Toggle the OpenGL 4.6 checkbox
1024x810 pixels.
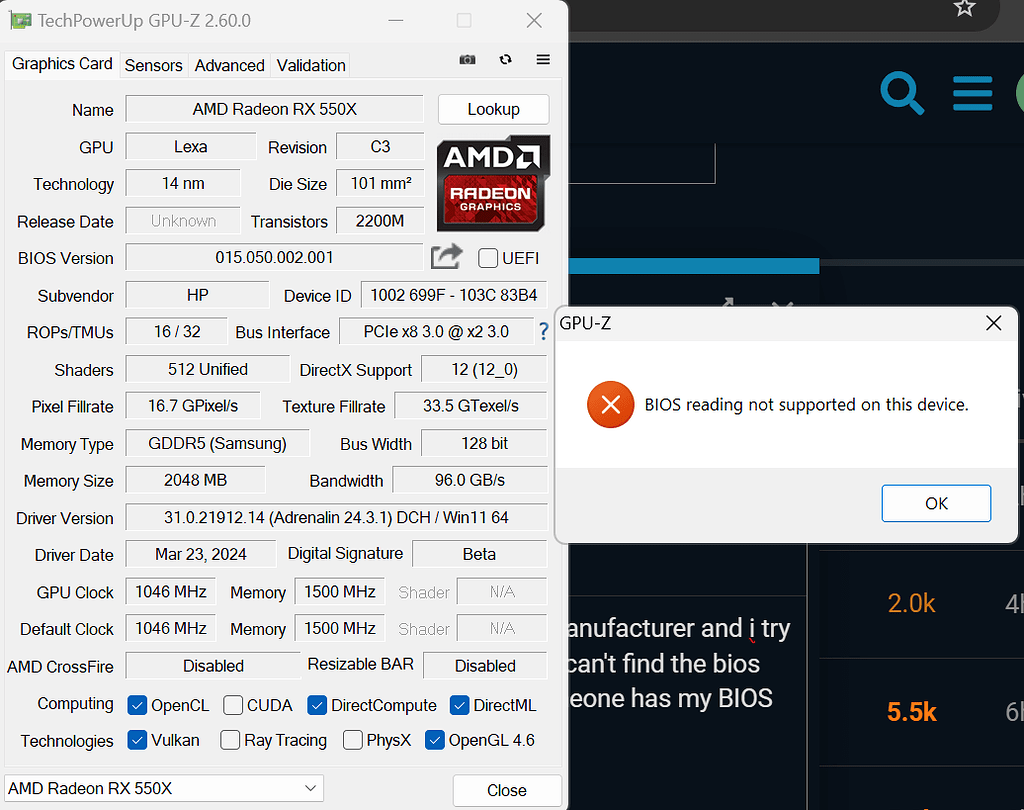tap(434, 740)
